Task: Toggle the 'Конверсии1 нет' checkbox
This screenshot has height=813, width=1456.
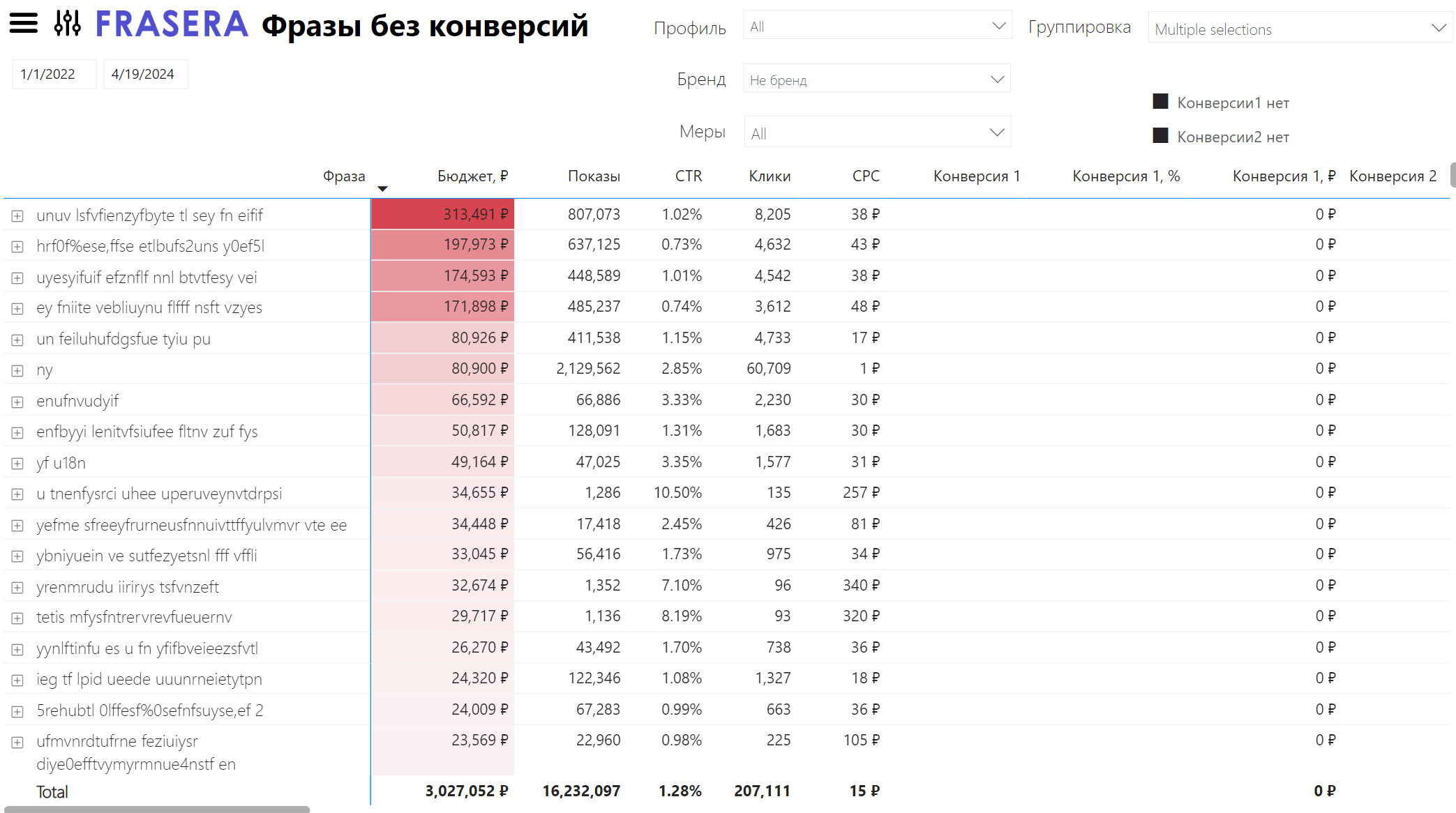Action: point(1160,102)
